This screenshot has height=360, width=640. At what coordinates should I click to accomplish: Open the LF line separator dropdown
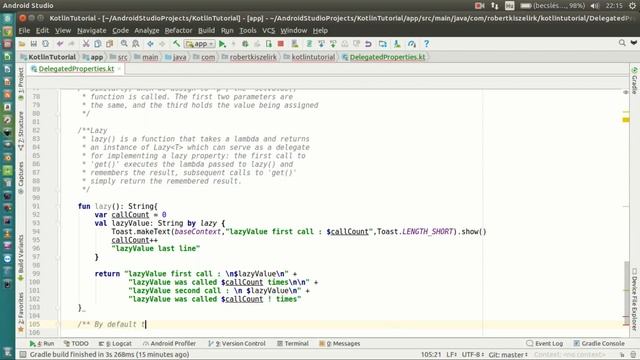point(451,355)
